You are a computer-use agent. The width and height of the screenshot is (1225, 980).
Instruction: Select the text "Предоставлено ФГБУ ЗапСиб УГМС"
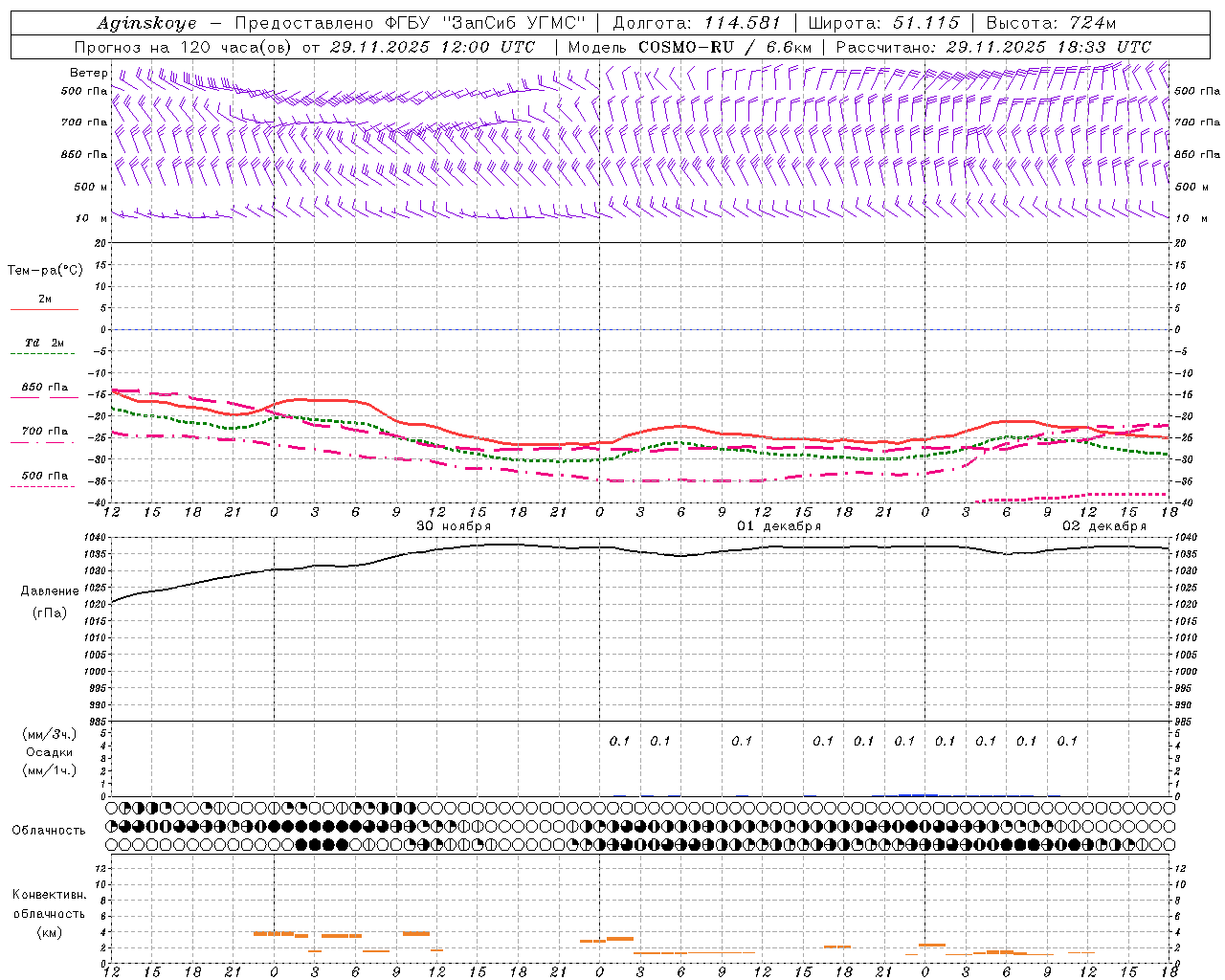(x=410, y=23)
